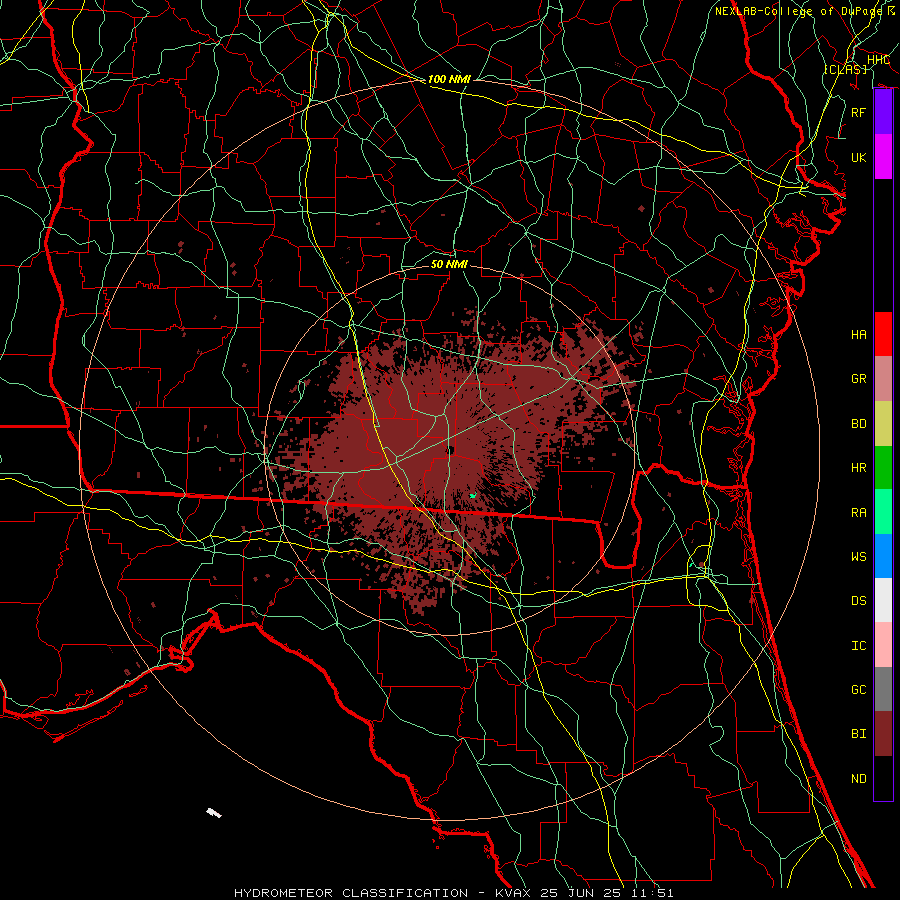Screen dimensions: 900x900
Task: Click the small cyan rain echo pixel
Action: pyautogui.click(x=473, y=495)
